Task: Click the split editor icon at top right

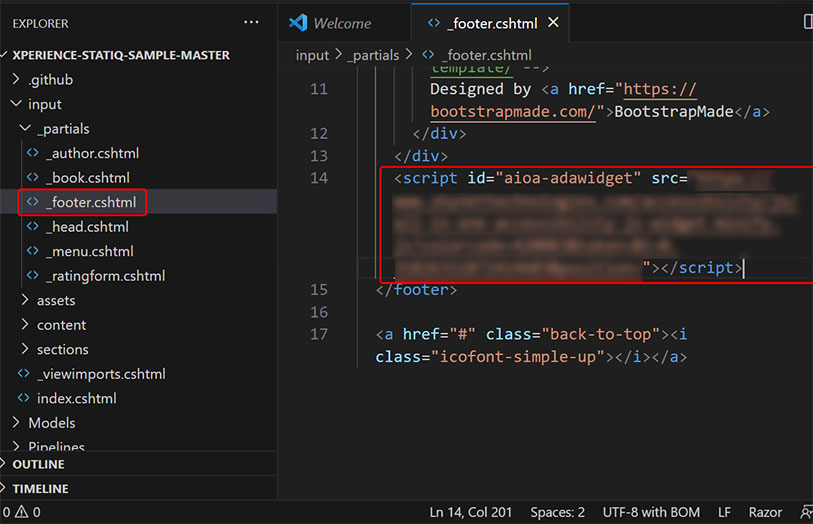Action: 807,22
